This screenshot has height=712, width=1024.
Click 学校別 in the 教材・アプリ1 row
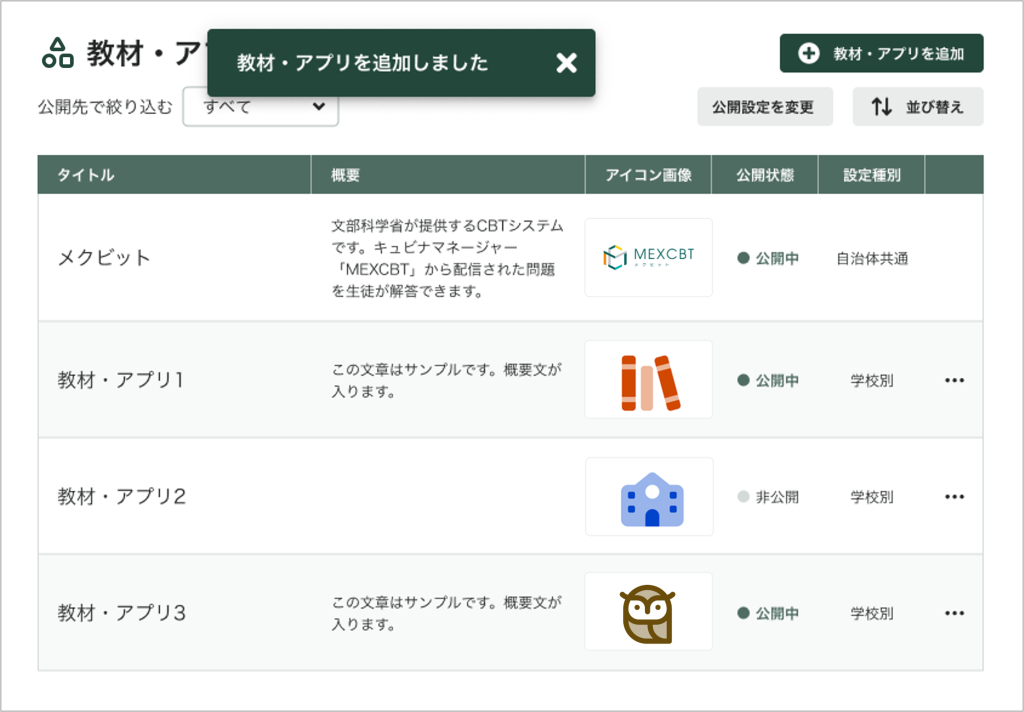872,381
